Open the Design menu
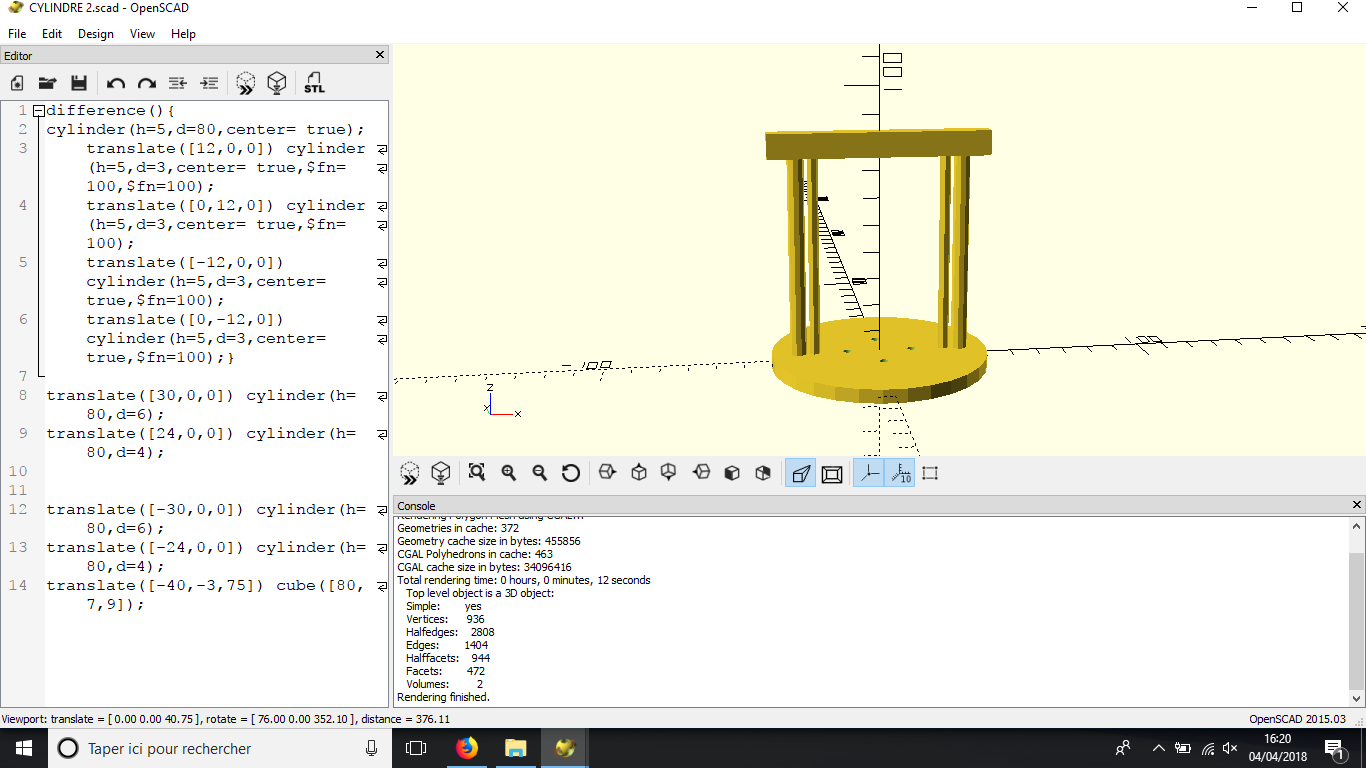 click(96, 33)
